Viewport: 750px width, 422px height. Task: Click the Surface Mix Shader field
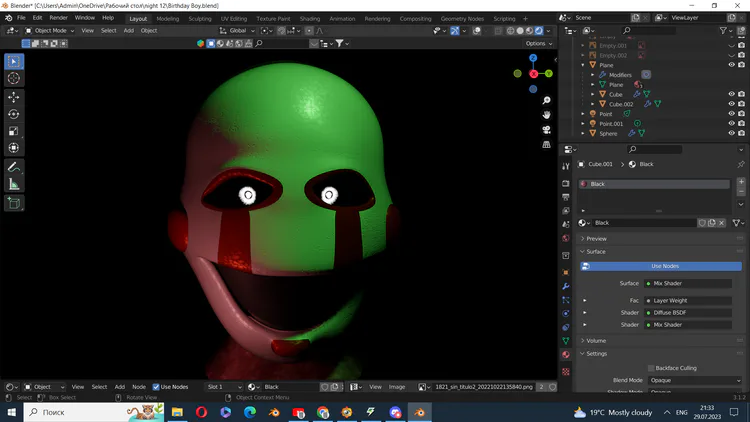click(688, 283)
